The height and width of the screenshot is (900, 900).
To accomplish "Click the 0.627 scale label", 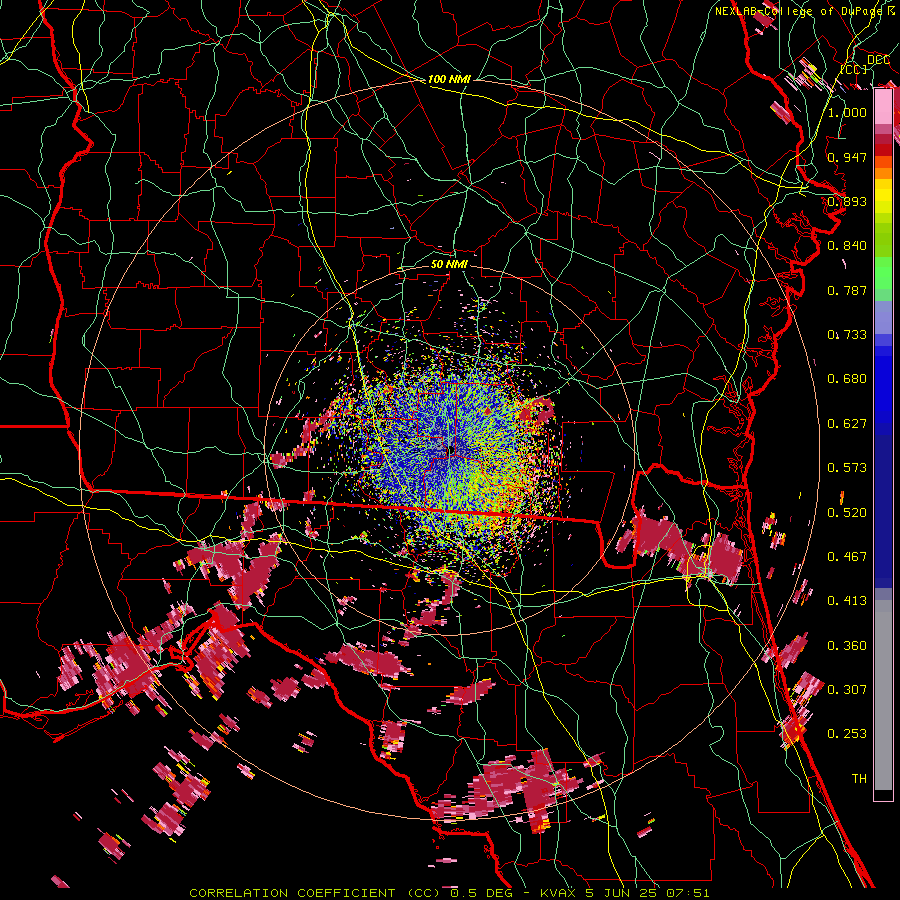I will coord(847,424).
